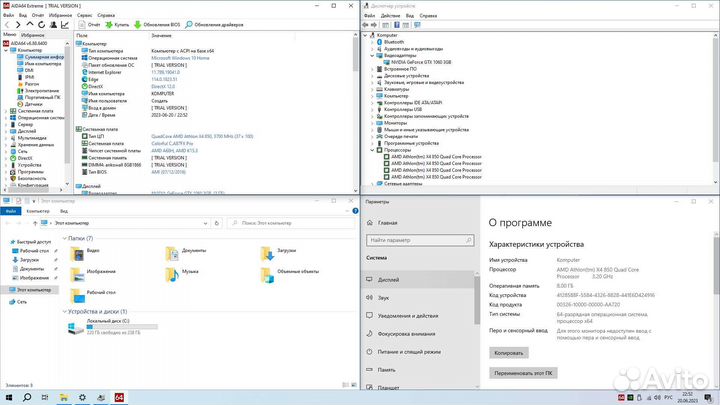Open AIDA64 Отчёт report toolbar button
This screenshot has height=405, width=720.
coord(90,24)
